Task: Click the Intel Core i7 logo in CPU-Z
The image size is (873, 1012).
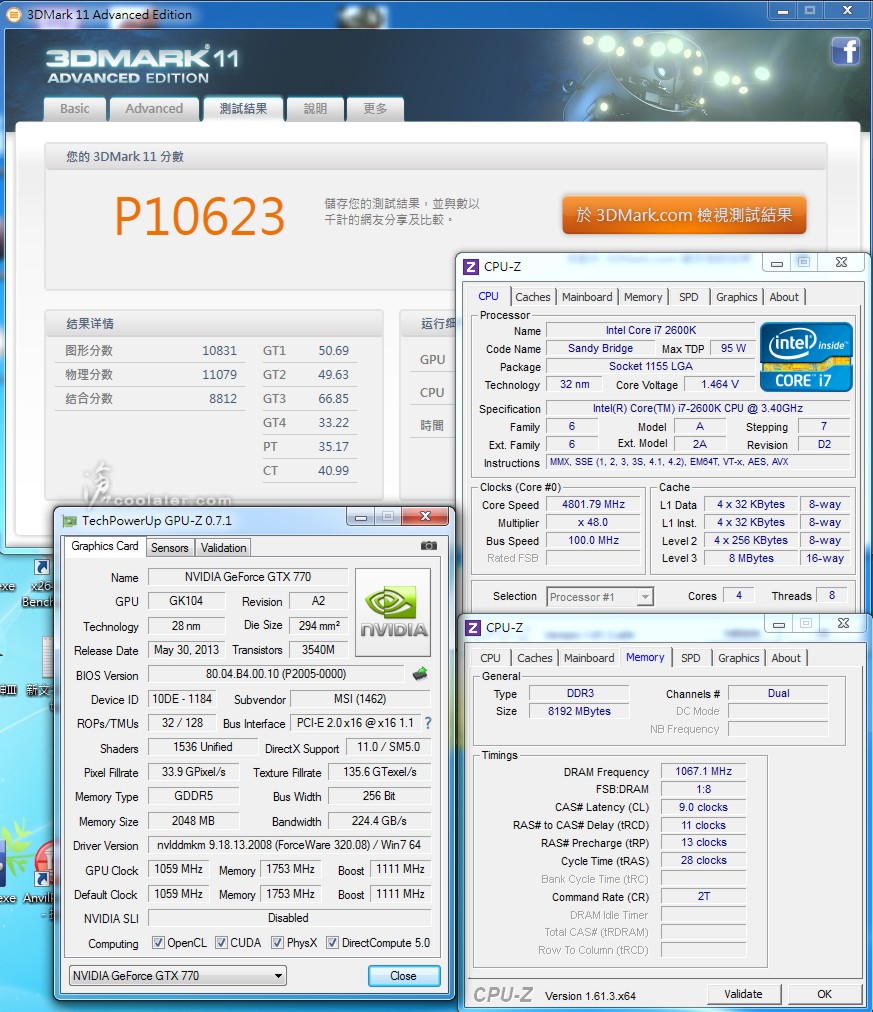Action: (806, 357)
